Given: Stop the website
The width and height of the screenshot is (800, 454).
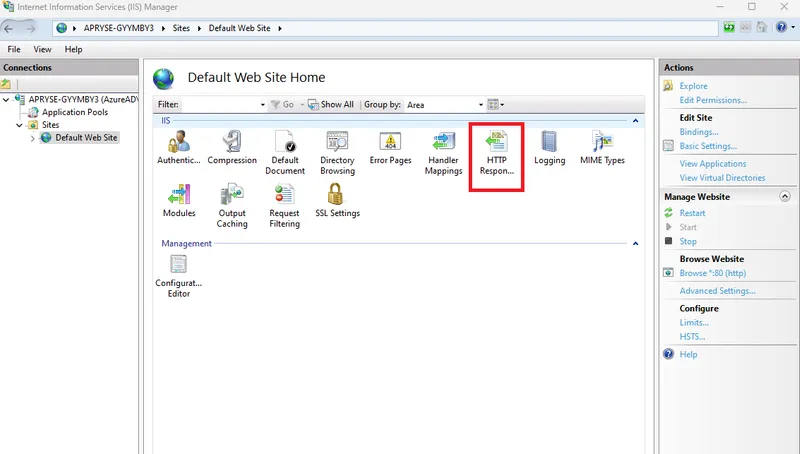Looking at the screenshot, I should click(x=688, y=242).
